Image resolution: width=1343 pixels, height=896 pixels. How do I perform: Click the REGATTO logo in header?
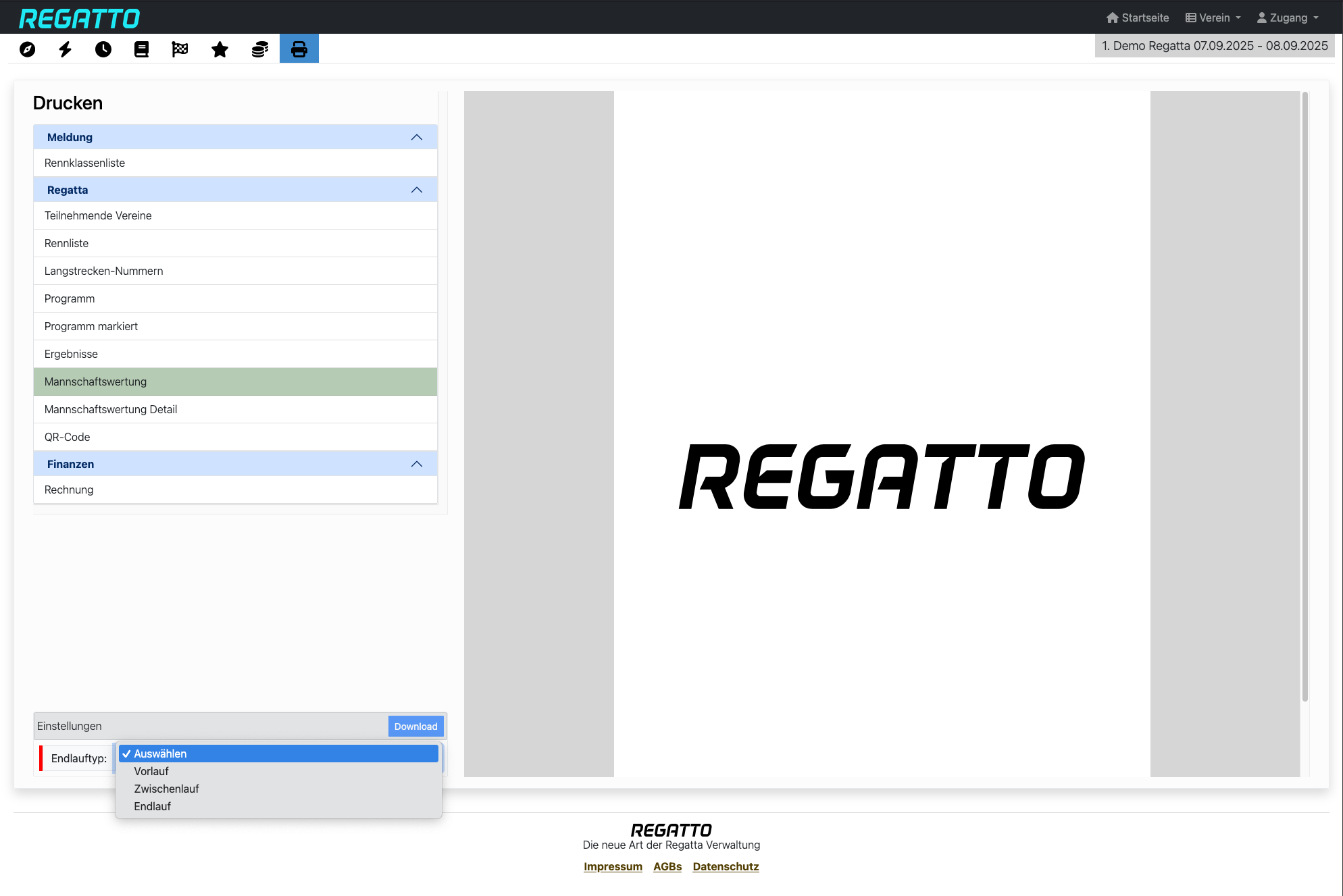[x=80, y=18]
